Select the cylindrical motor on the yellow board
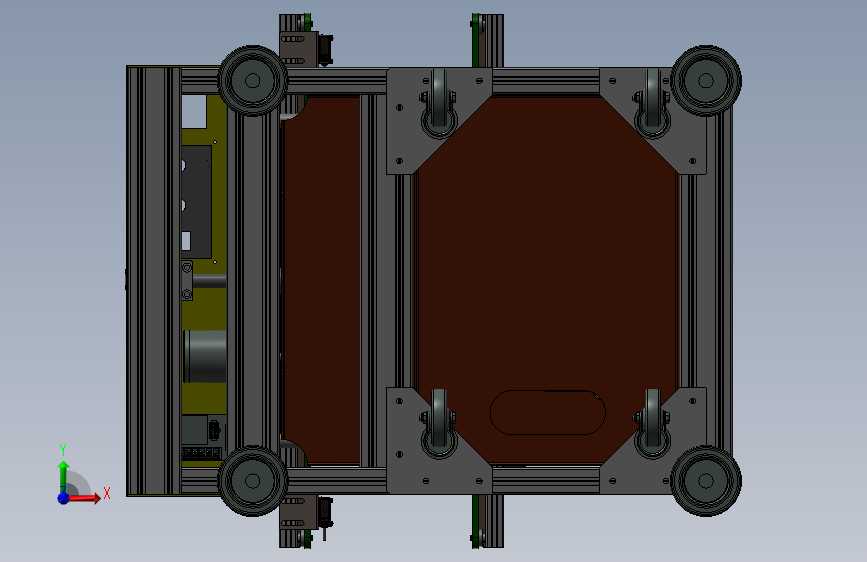 [205, 357]
